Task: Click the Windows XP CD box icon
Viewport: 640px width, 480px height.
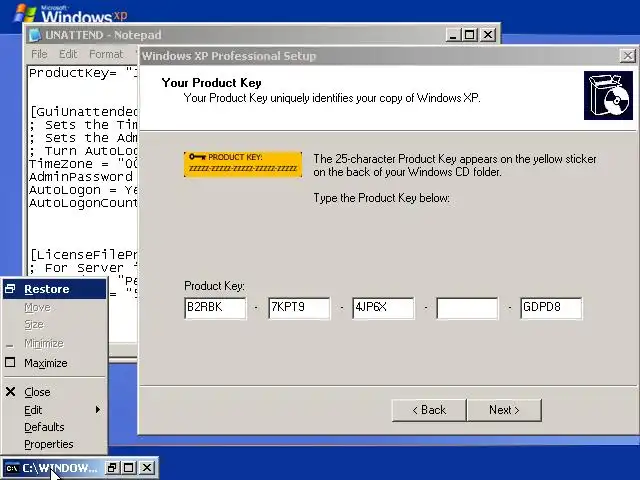Action: (x=608, y=96)
